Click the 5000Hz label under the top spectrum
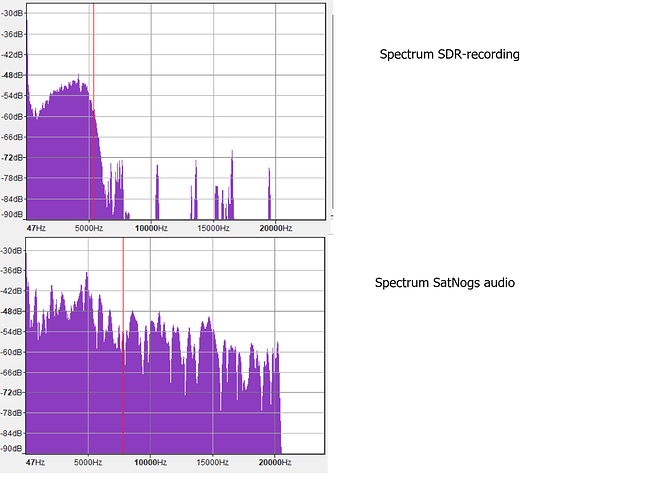 (x=89, y=228)
